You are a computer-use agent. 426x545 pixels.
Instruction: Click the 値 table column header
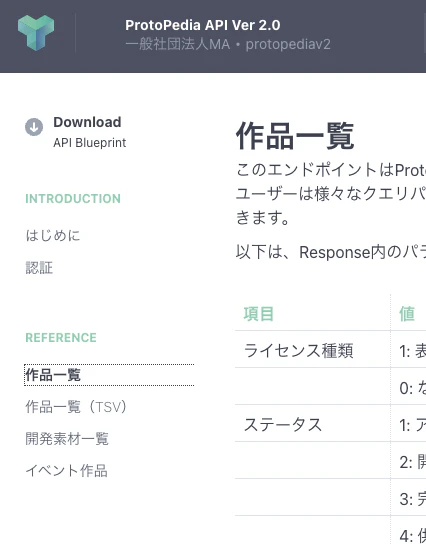[407, 314]
